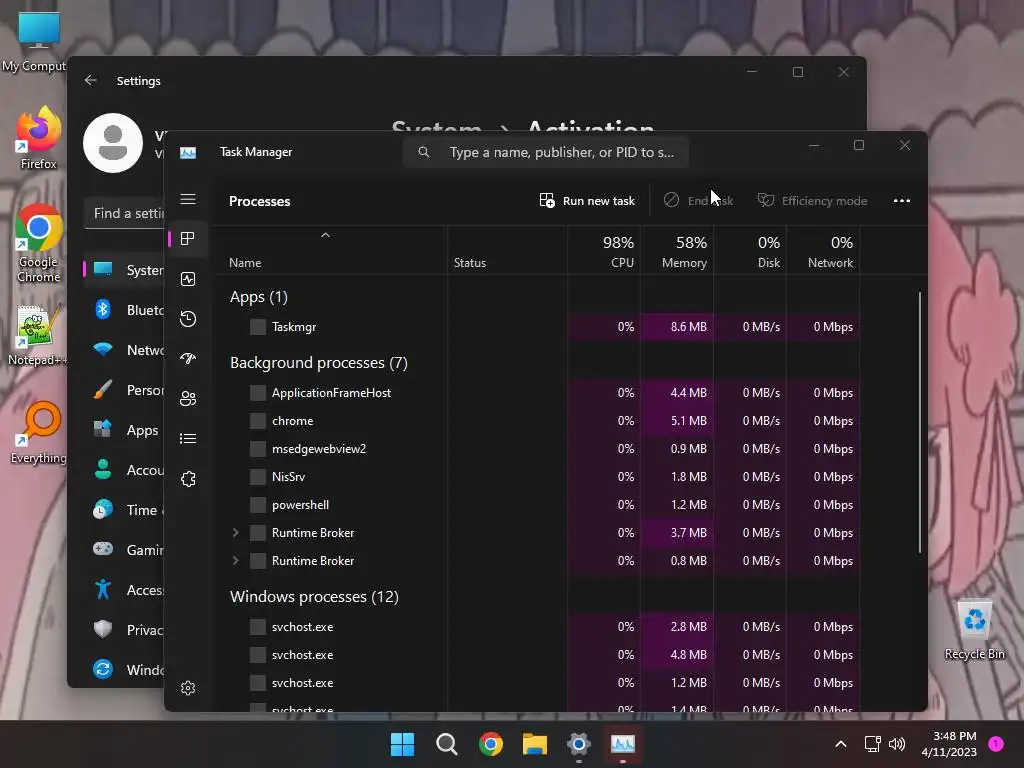This screenshot has height=768, width=1024.
Task: Open File Explorer from taskbar
Action: pyautogui.click(x=534, y=744)
